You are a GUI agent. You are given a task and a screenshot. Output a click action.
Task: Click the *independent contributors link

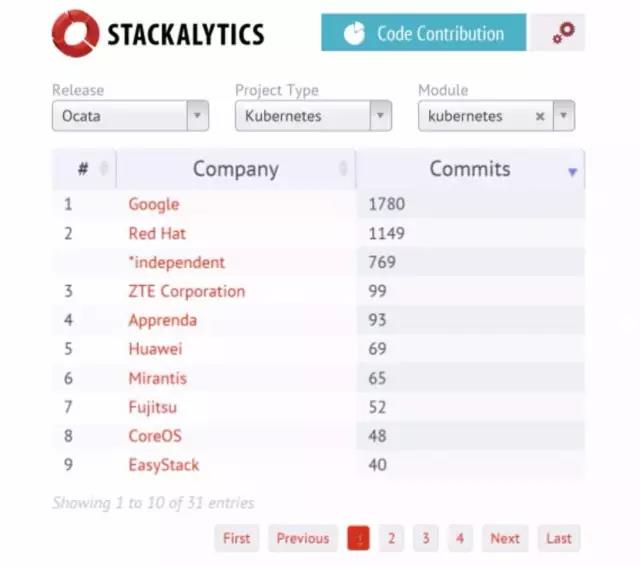pos(176,262)
